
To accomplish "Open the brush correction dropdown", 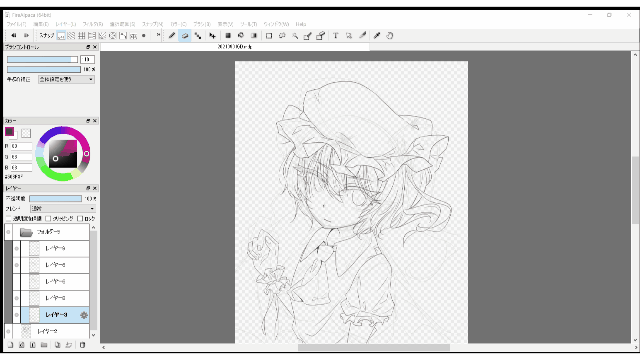I will 67,79.
